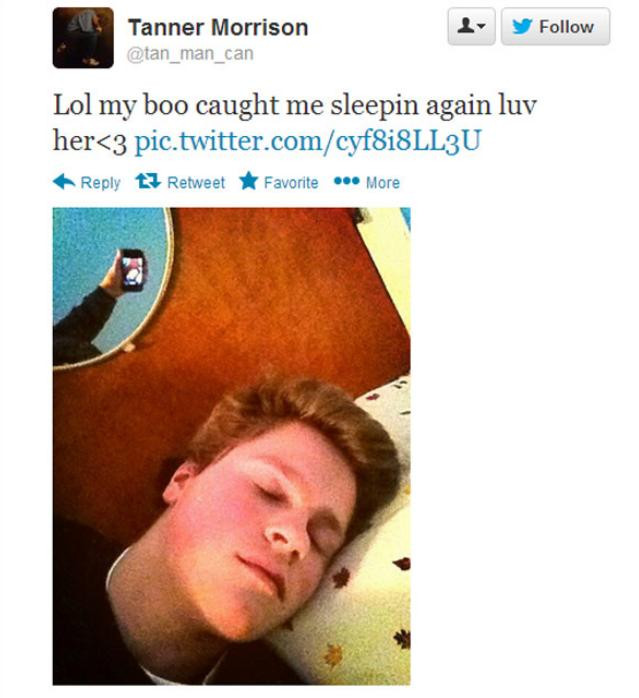Click the Favorite star icon
639x698 pixels.
(248, 181)
